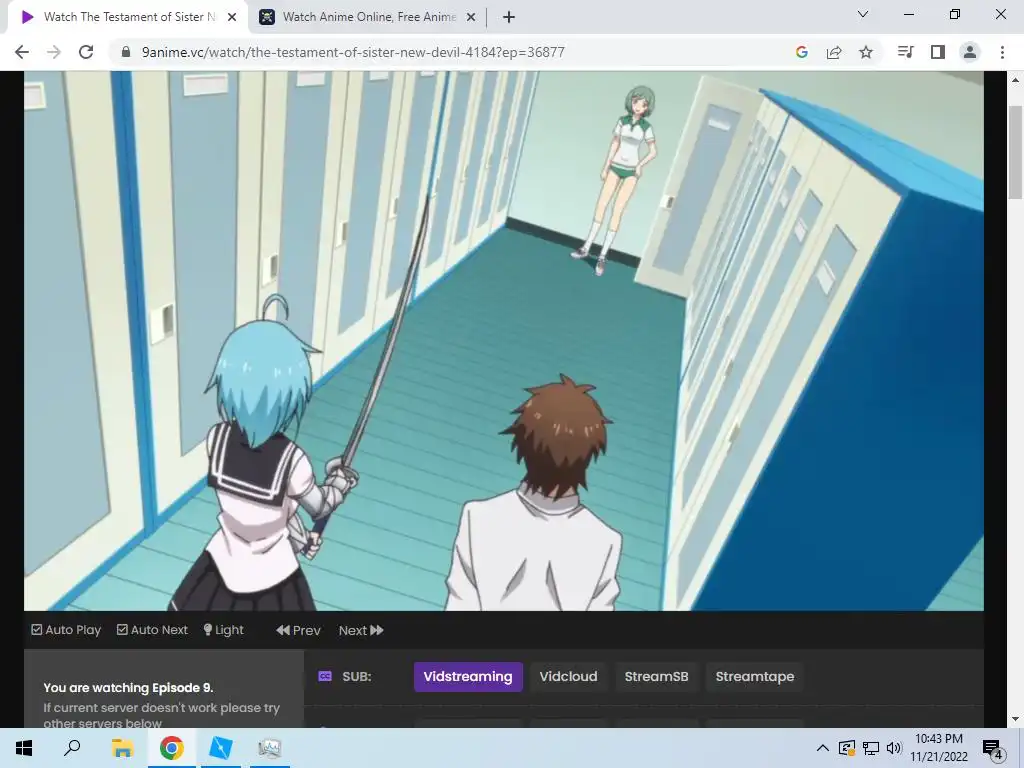Select the Watch The Testament of Sister tab
Image resolution: width=1024 pixels, height=768 pixels.
point(128,17)
